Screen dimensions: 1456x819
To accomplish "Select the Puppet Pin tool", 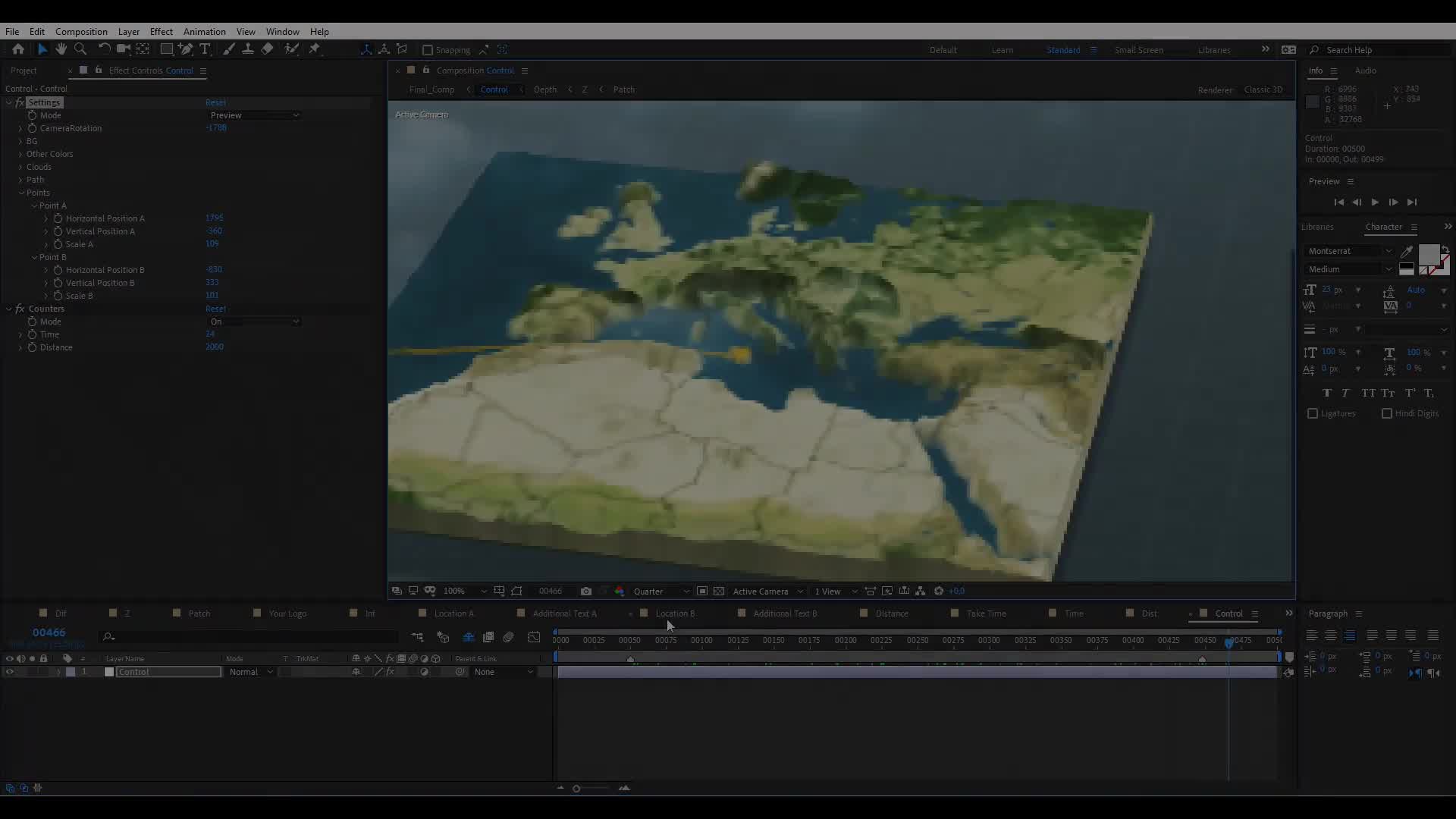I will point(315,49).
